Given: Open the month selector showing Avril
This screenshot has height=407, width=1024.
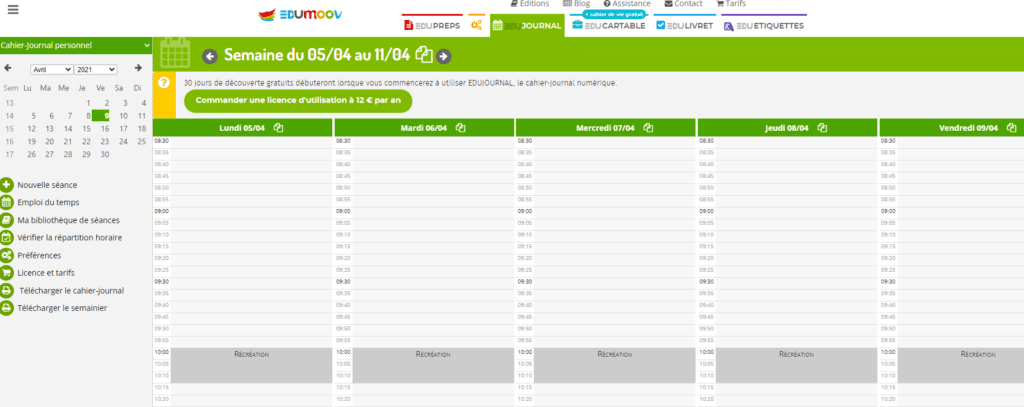Looking at the screenshot, I should point(51,69).
